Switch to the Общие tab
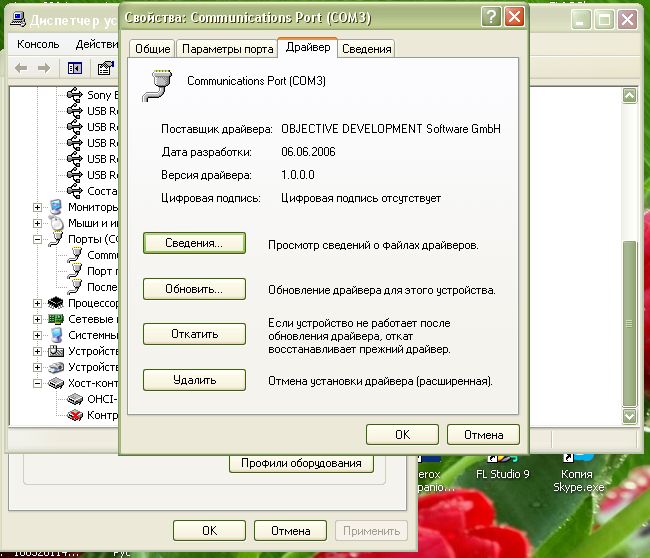This screenshot has width=650, height=558. (152, 49)
